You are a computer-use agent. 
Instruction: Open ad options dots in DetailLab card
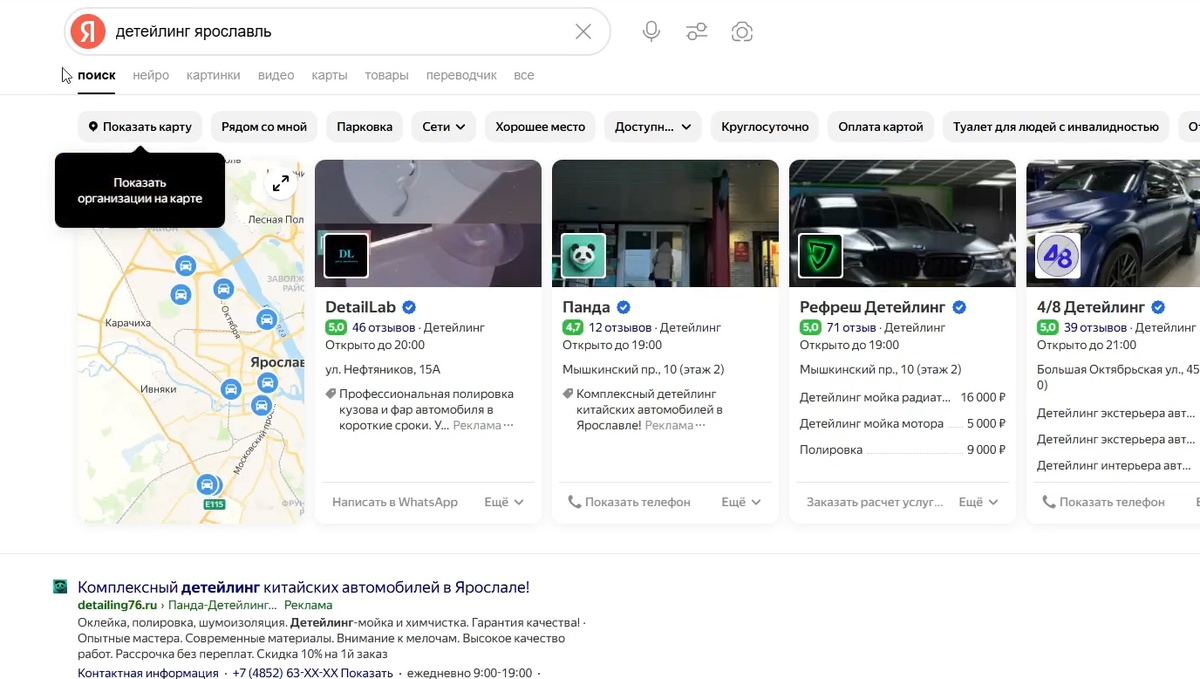(508, 425)
